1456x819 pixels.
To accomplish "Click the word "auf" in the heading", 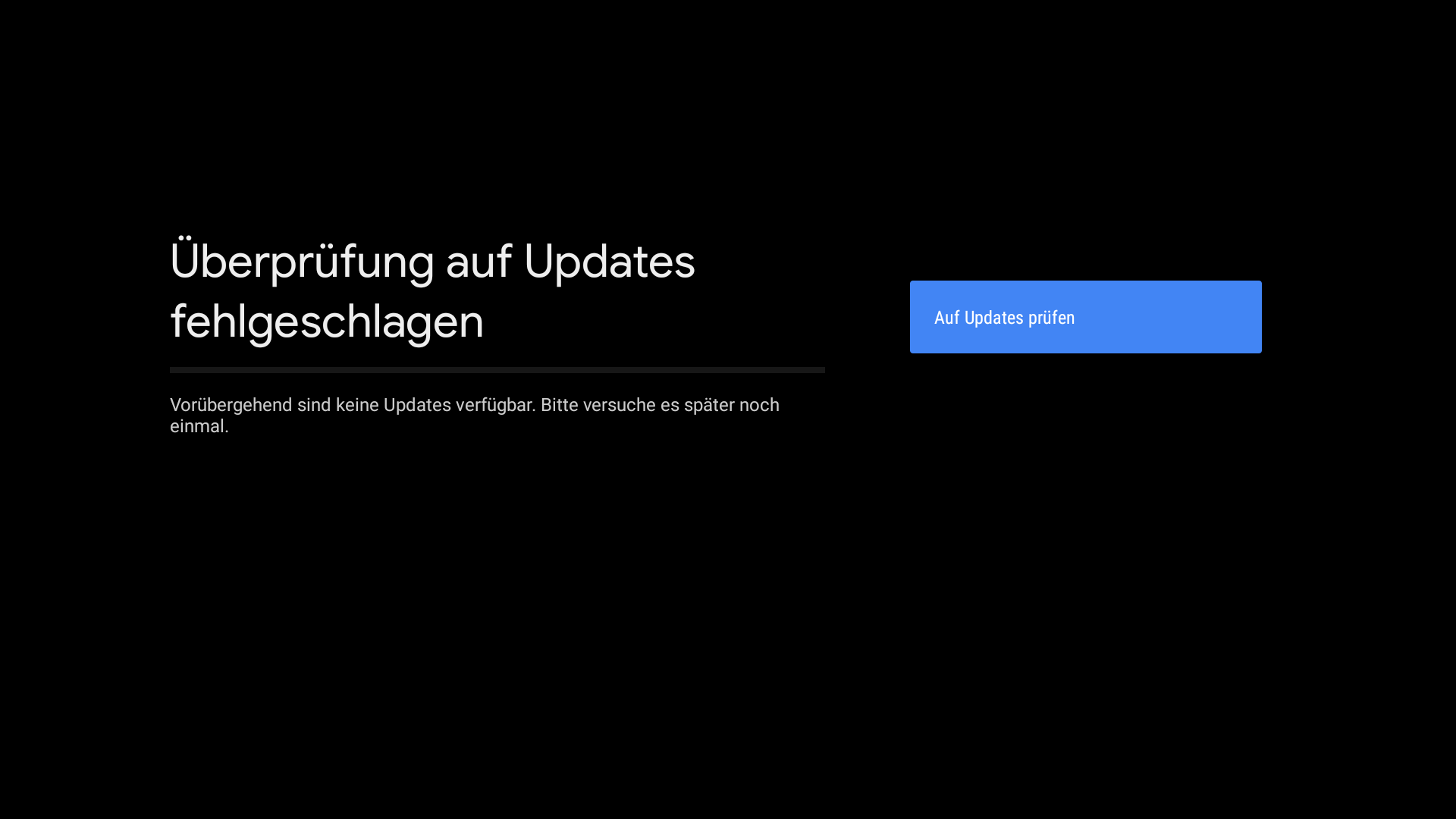I will [479, 262].
